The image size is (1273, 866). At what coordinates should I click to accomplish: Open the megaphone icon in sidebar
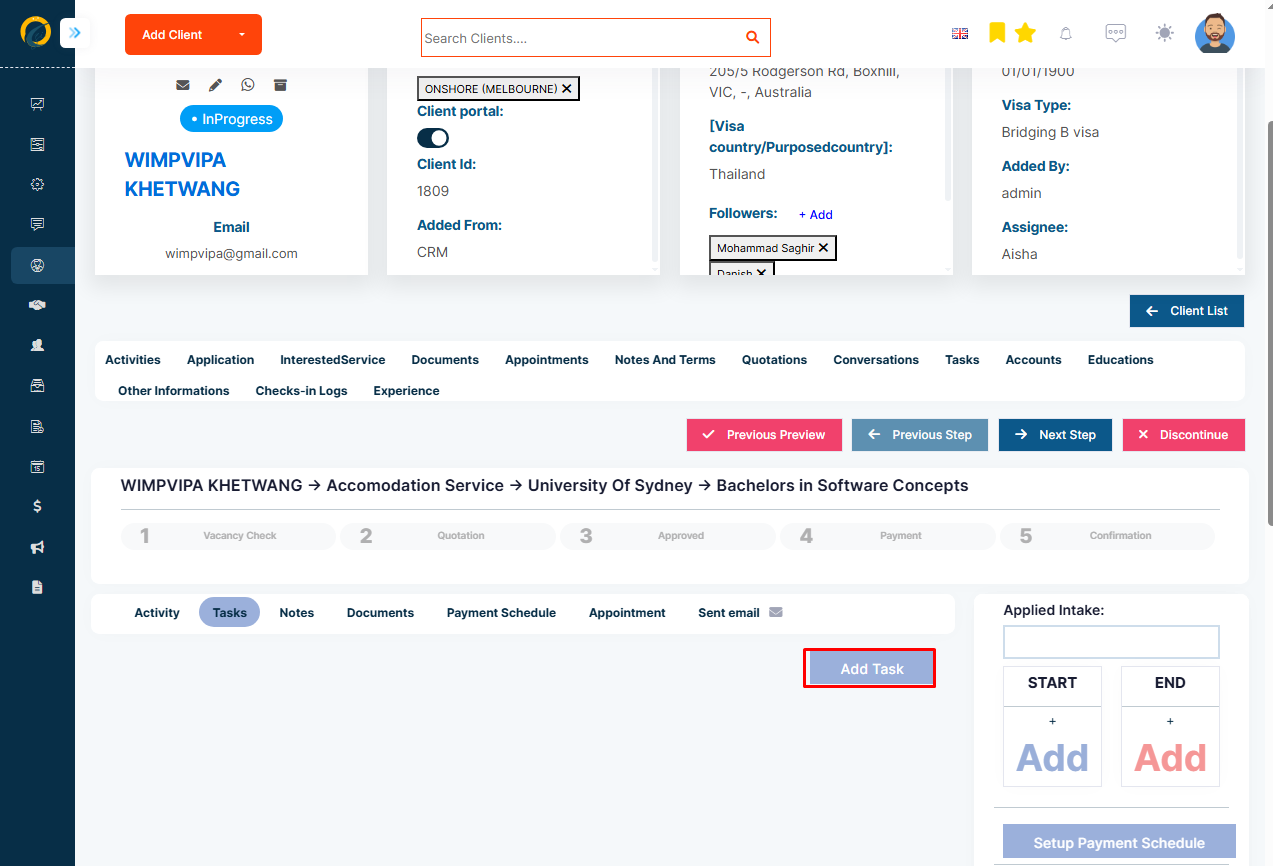37,547
